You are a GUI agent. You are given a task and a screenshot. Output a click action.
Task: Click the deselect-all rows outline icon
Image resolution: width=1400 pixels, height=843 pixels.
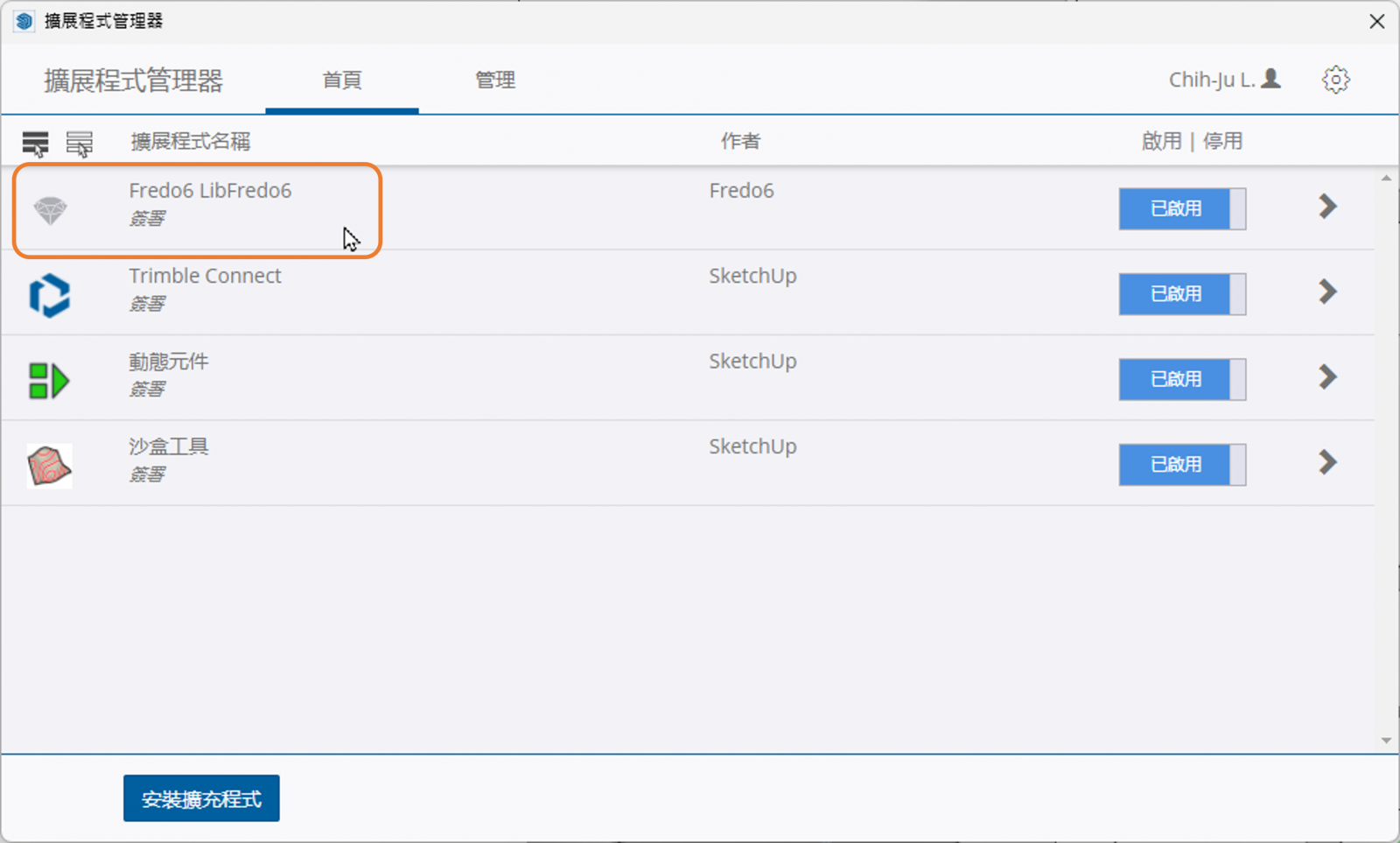[x=80, y=143]
